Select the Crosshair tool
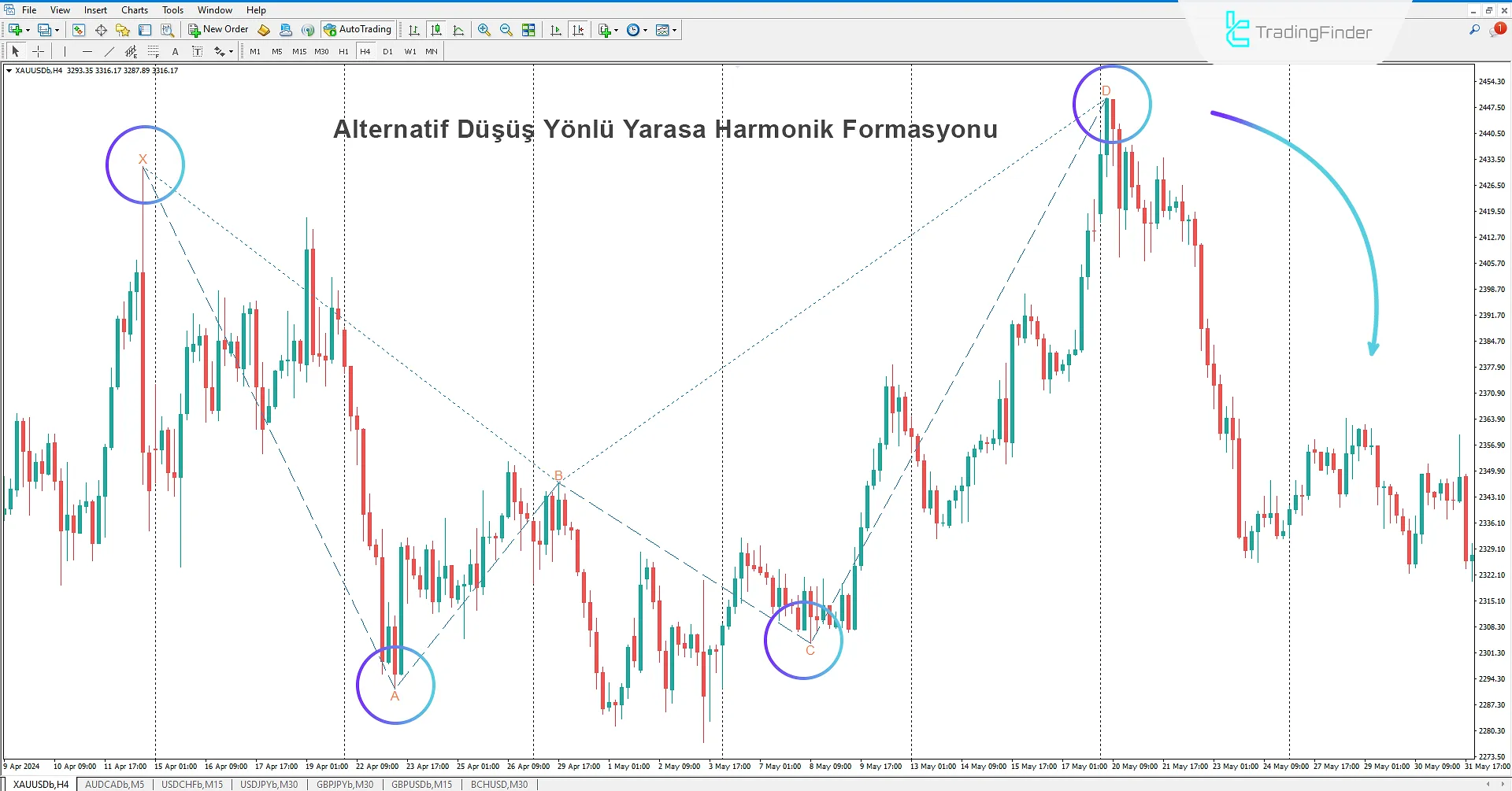This screenshot has height=791, width=1512. (x=38, y=51)
